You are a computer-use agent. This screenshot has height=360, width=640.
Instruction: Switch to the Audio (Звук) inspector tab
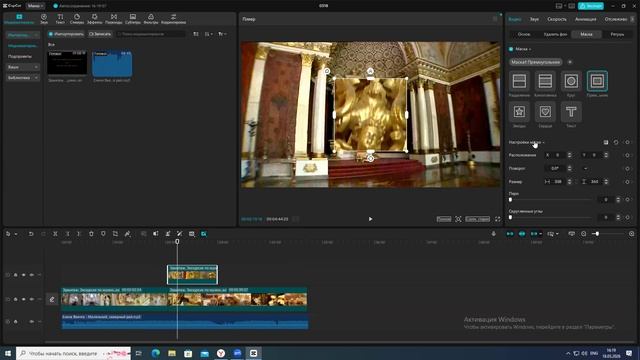click(534, 19)
